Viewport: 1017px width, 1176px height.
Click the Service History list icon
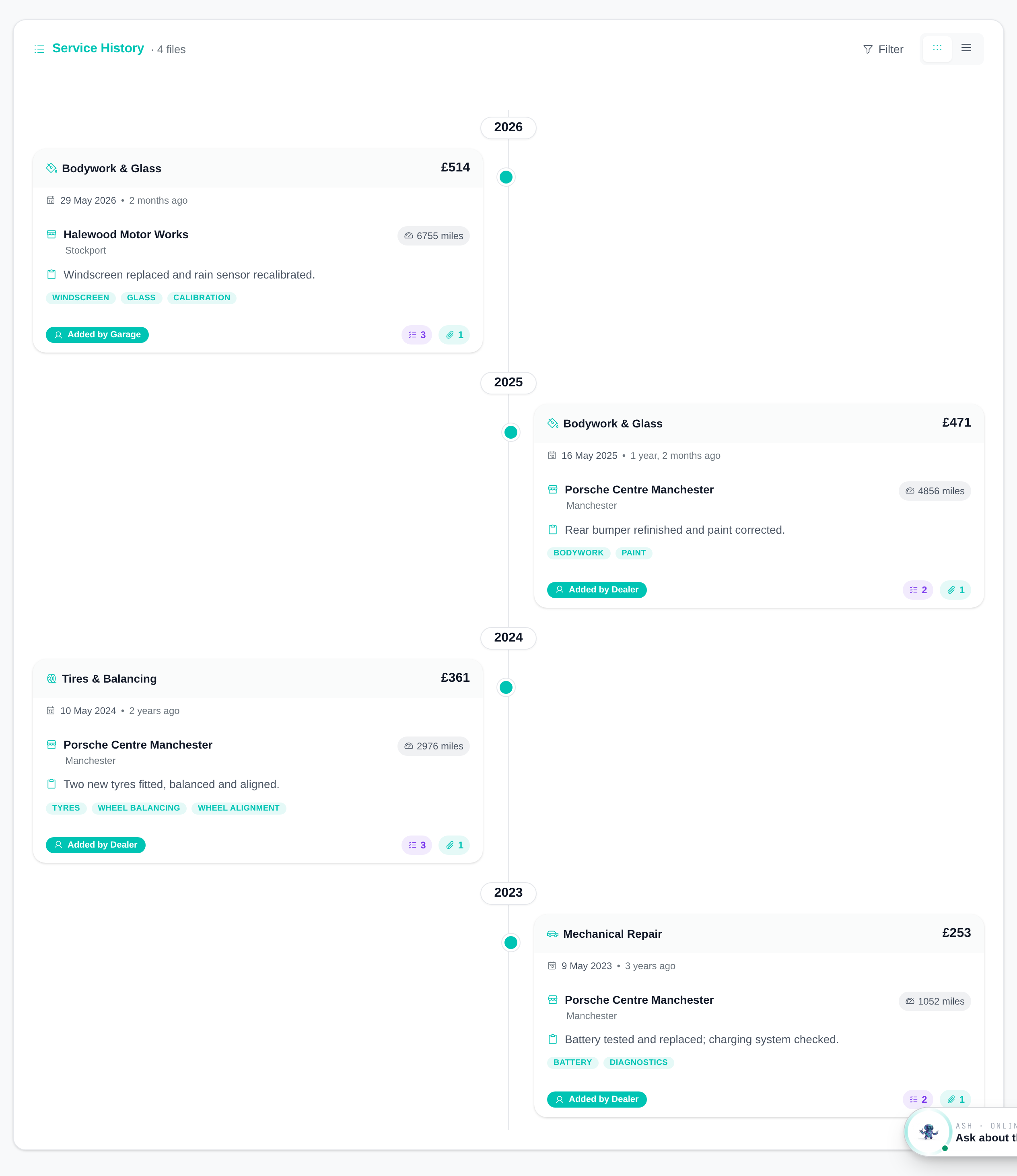coord(39,50)
